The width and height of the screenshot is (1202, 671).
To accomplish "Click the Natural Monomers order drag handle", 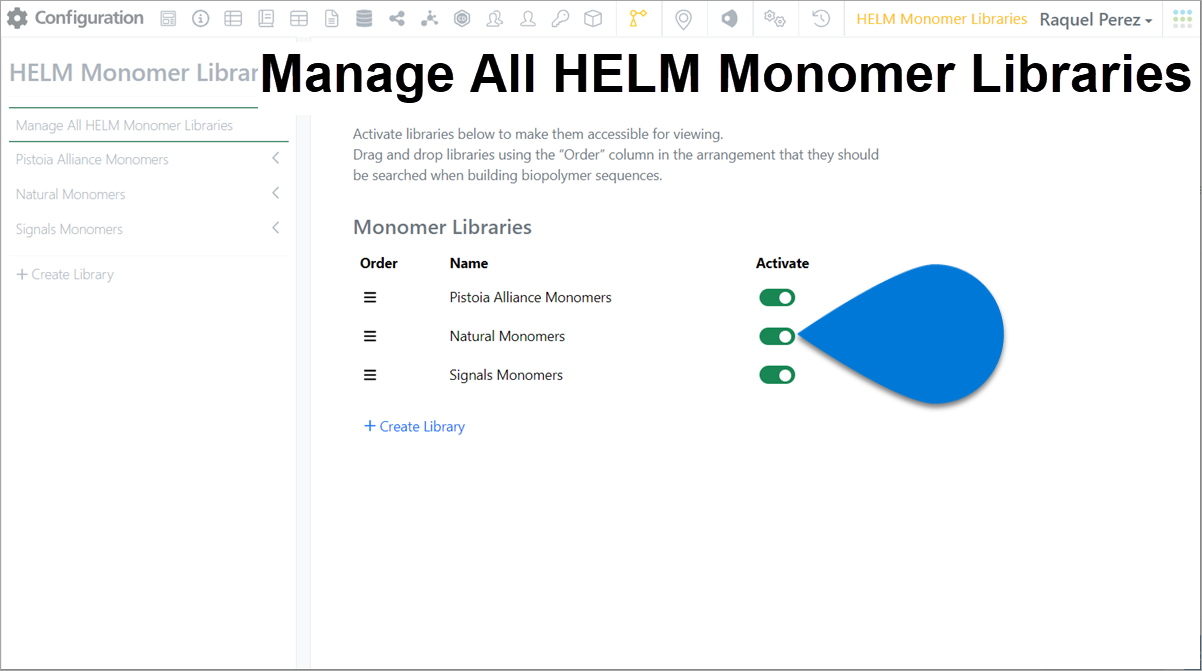I will point(370,336).
